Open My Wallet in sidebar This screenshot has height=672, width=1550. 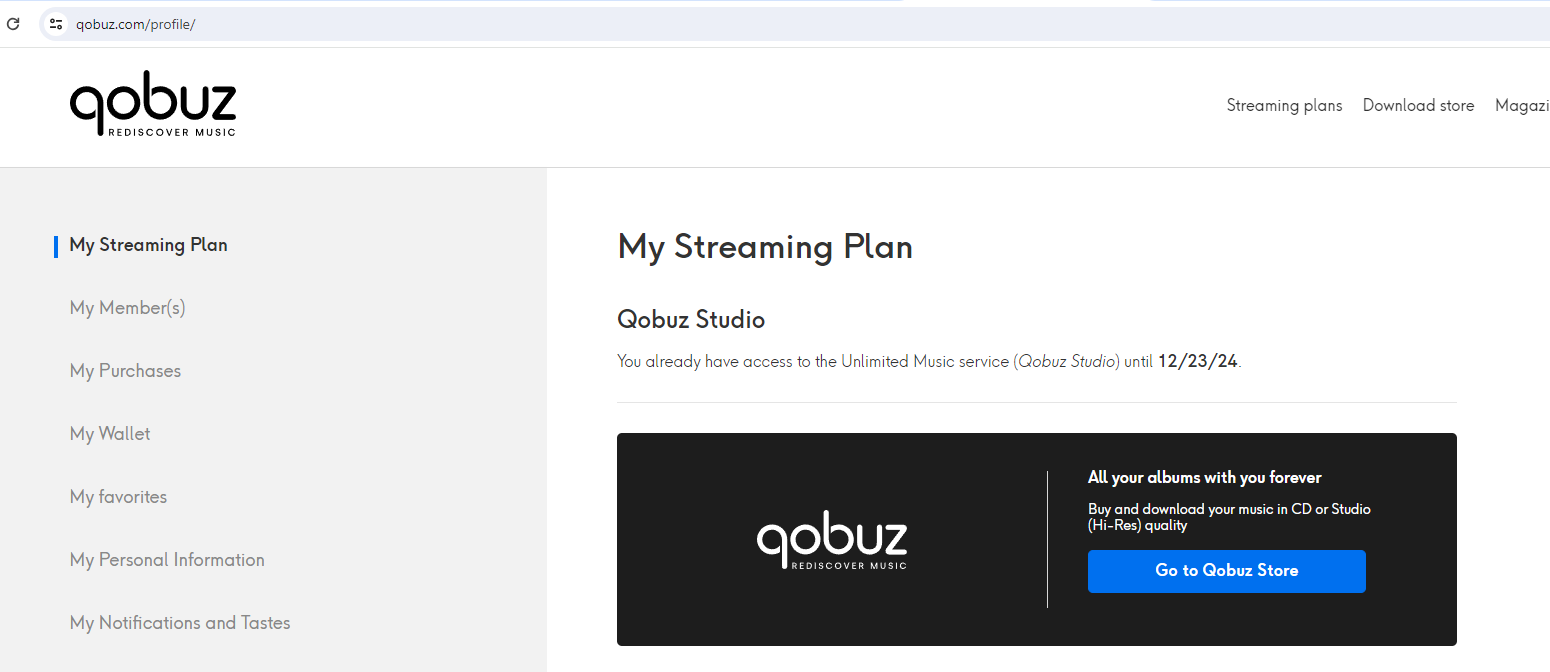tap(110, 434)
